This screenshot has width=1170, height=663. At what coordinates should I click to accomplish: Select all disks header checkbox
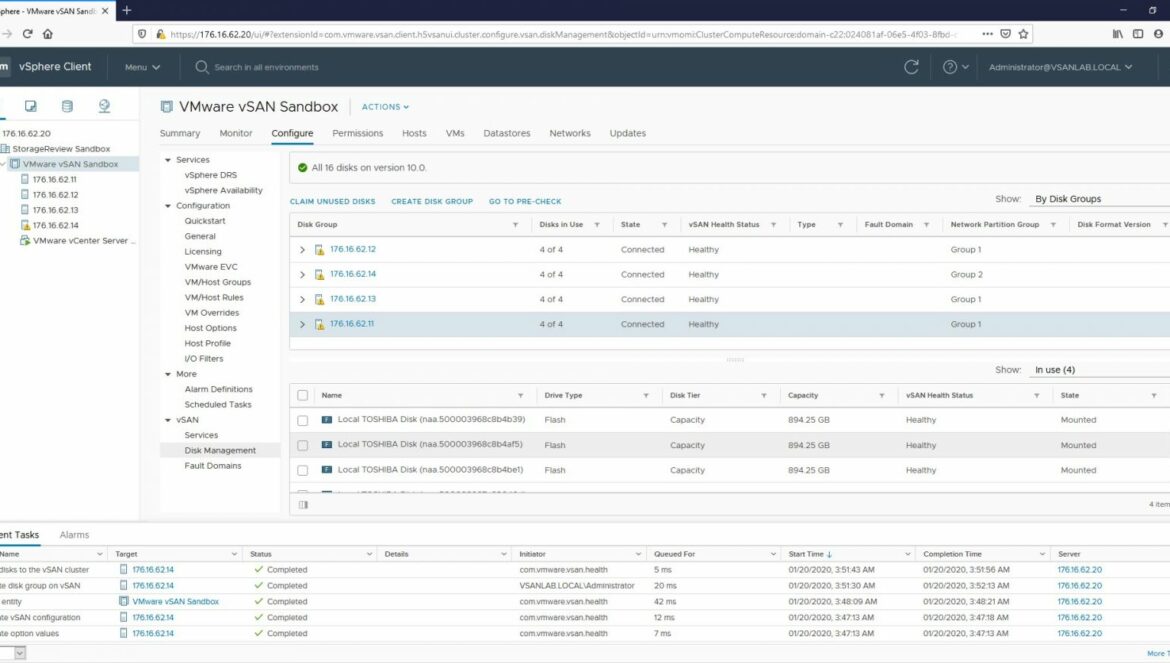pyautogui.click(x=302, y=395)
